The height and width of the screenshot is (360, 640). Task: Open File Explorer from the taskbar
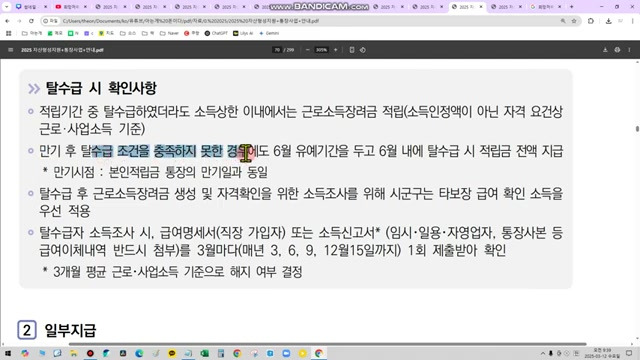tap(74, 353)
